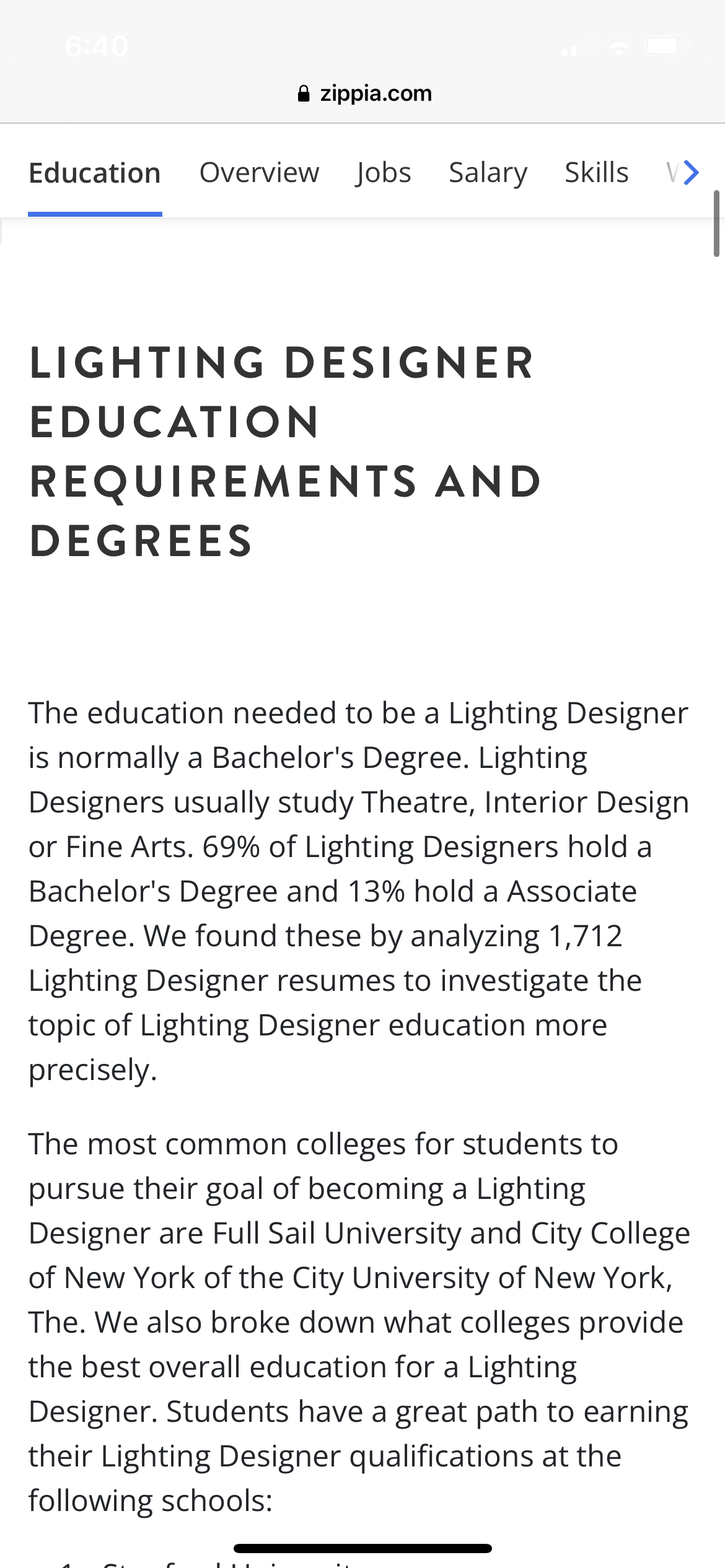The height and width of the screenshot is (1568, 725).
Task: Tap the lock icon beside zippia.com
Action: (304, 94)
